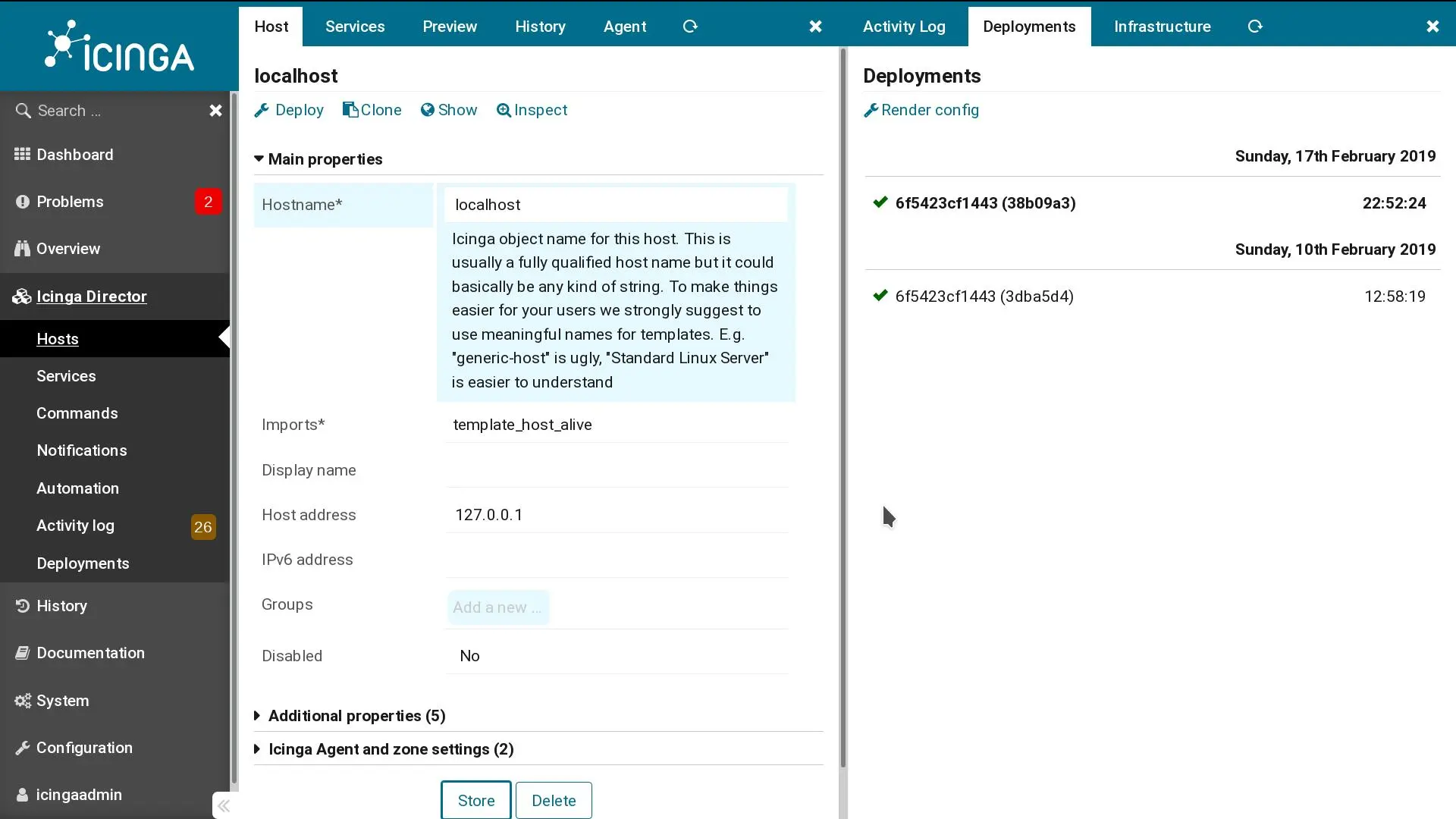Click the host panel vertical scrollbar

click(843, 409)
